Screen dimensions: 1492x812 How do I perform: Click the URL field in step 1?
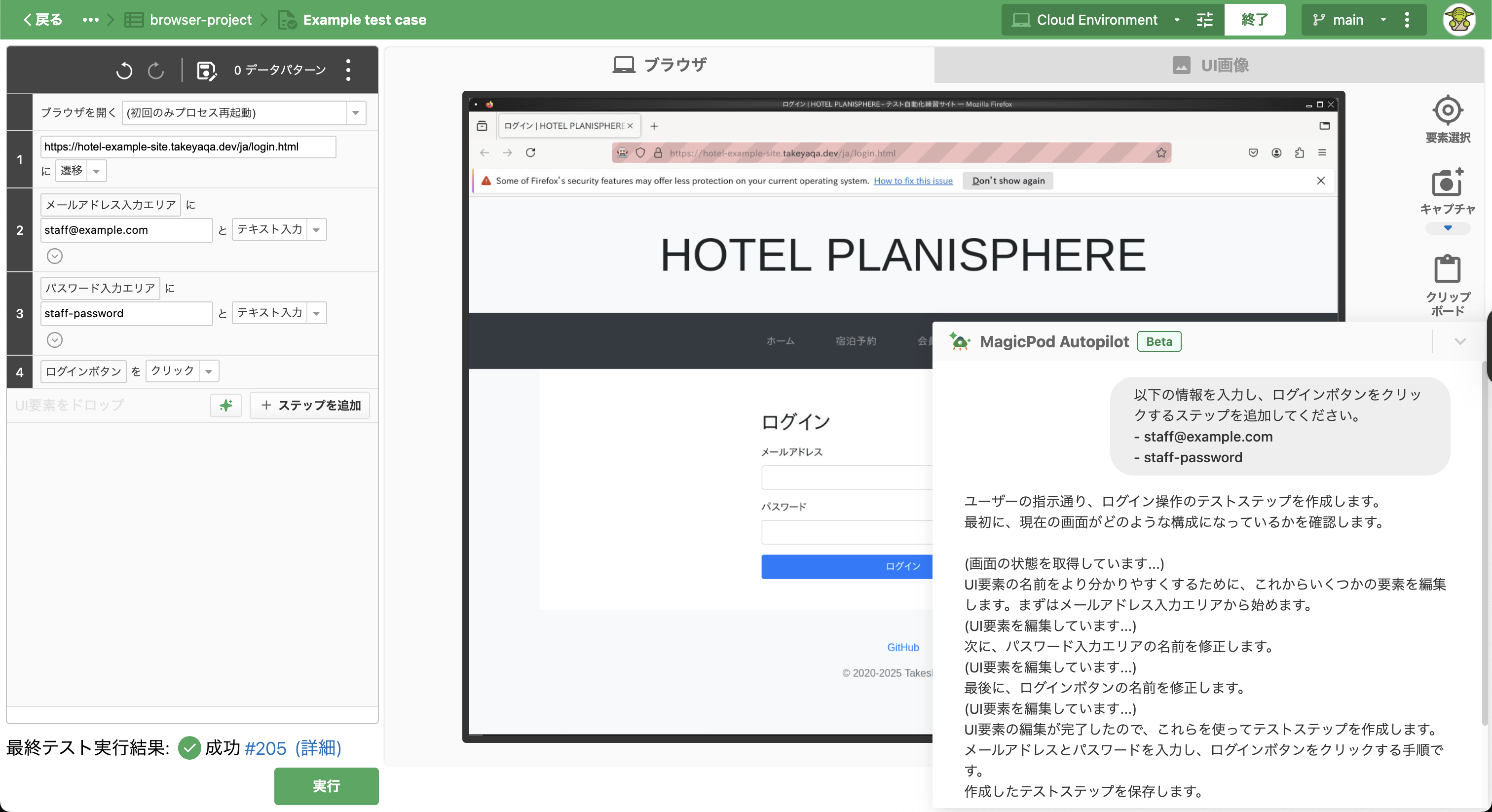188,147
